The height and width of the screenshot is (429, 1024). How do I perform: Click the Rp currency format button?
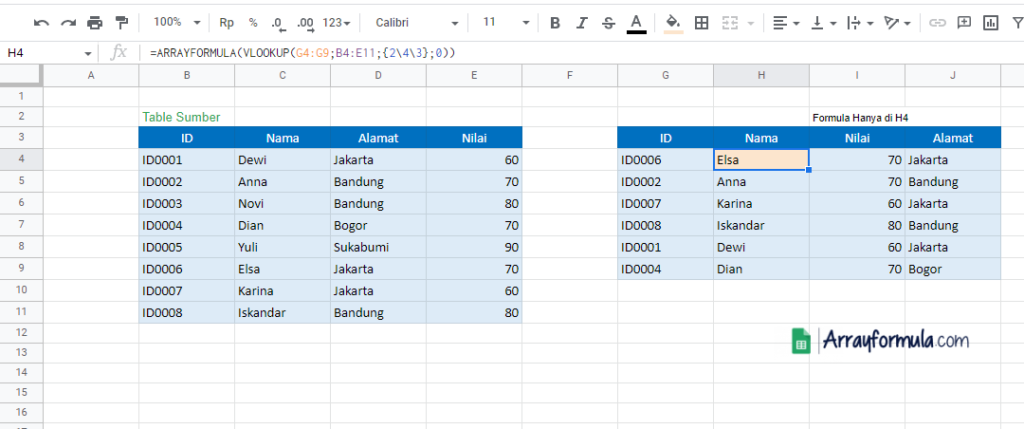[227, 22]
